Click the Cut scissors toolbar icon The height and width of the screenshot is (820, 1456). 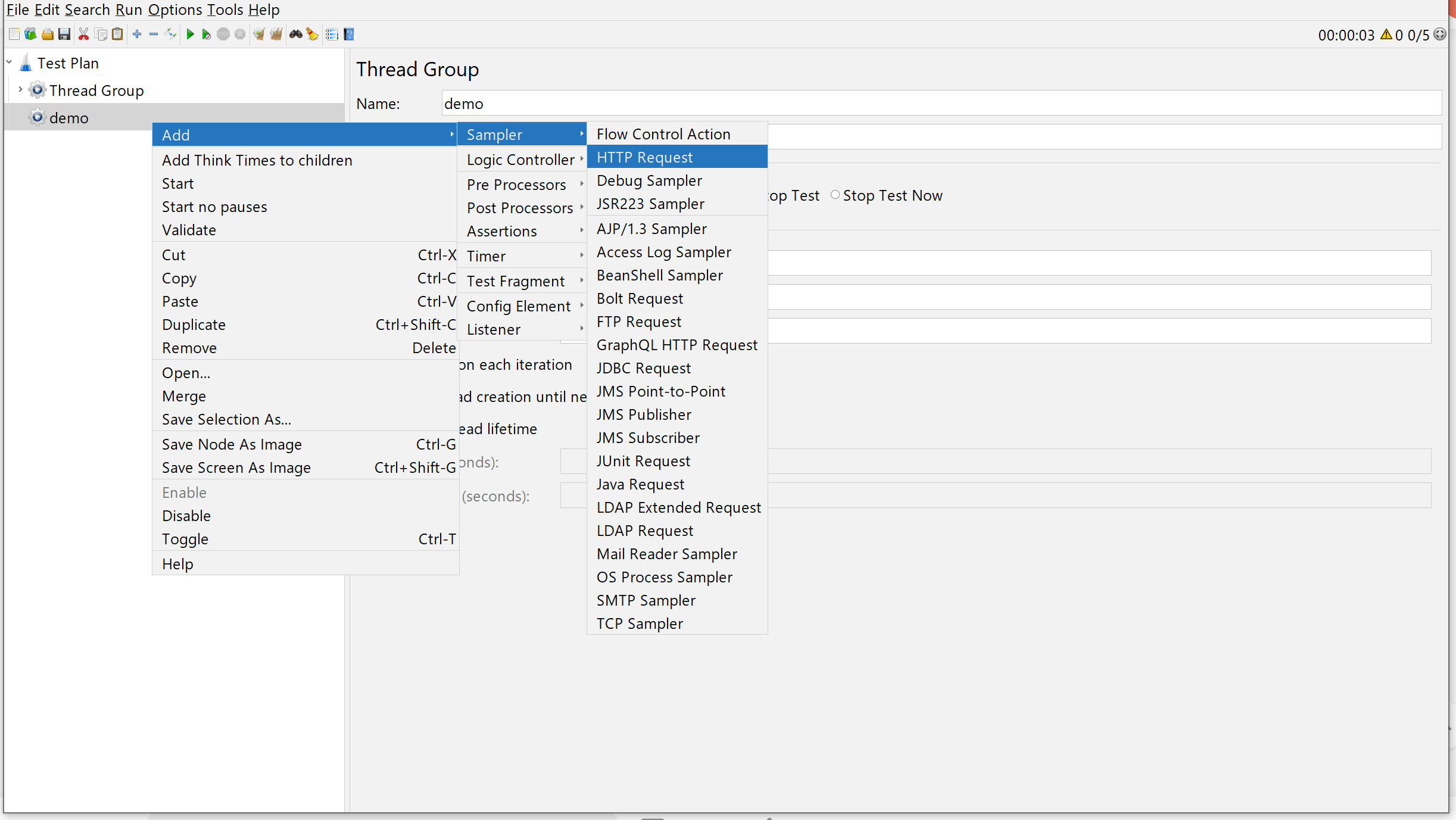coord(83,35)
